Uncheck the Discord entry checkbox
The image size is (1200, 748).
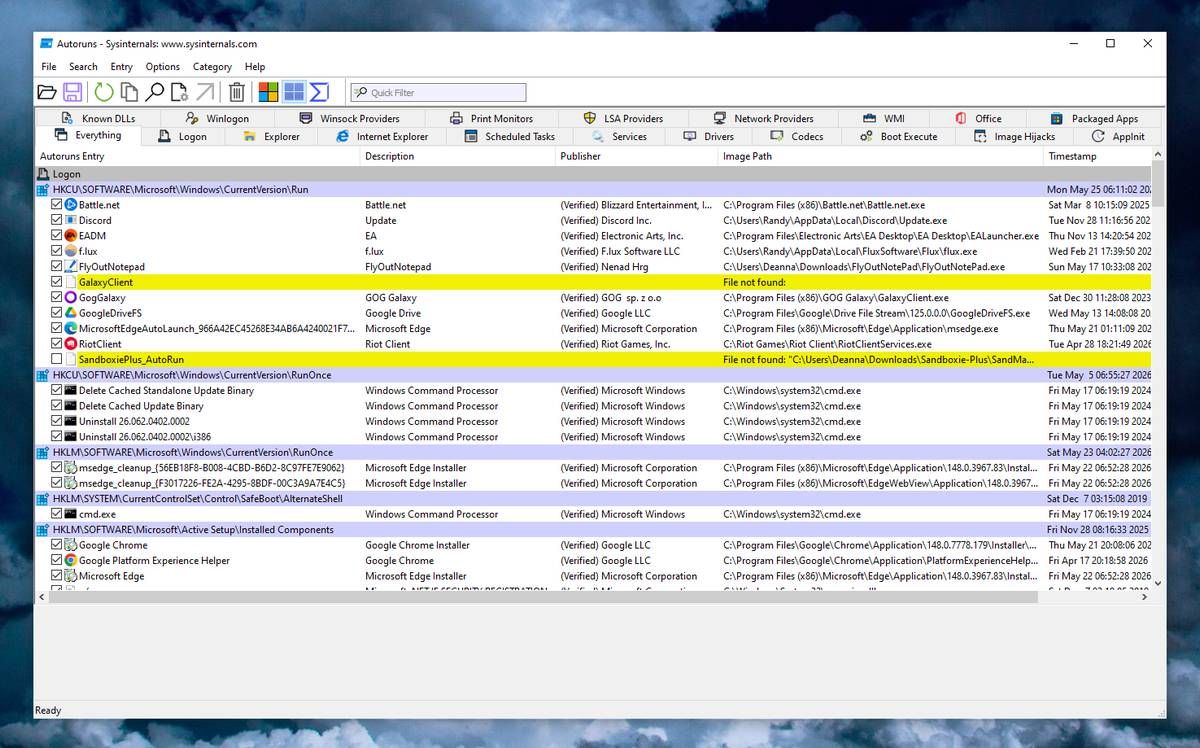pyautogui.click(x=57, y=220)
